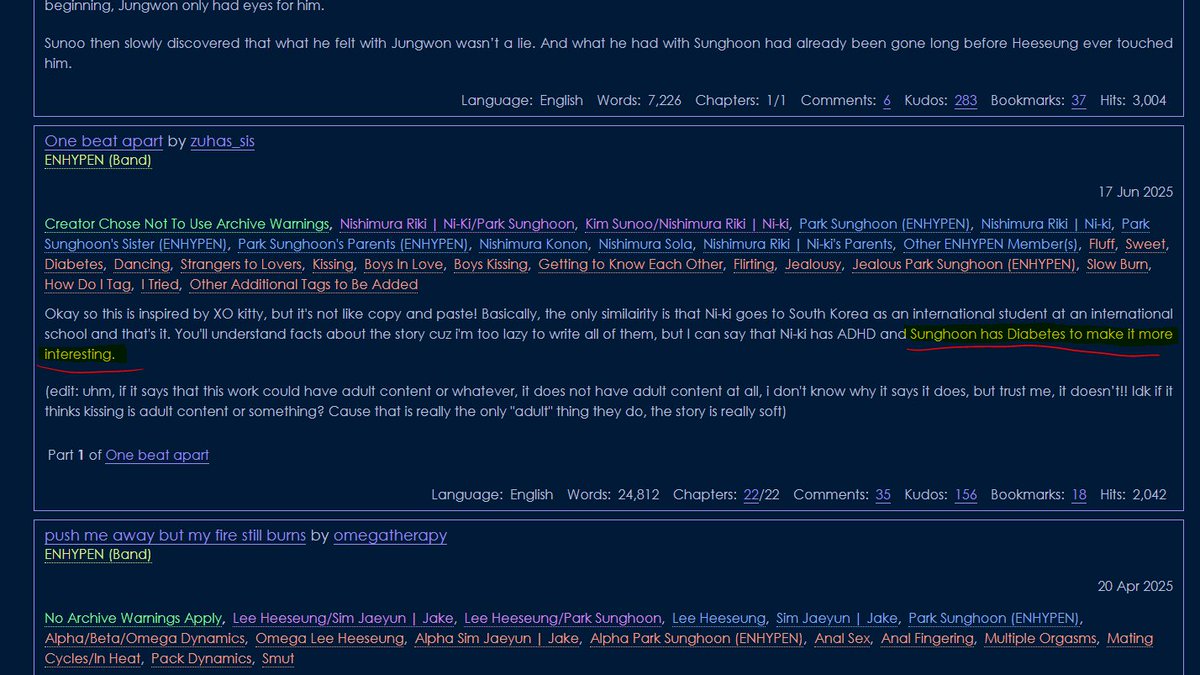Viewport: 1200px width, 675px height.
Task: View the 6 comments on the top work
Action: [887, 100]
